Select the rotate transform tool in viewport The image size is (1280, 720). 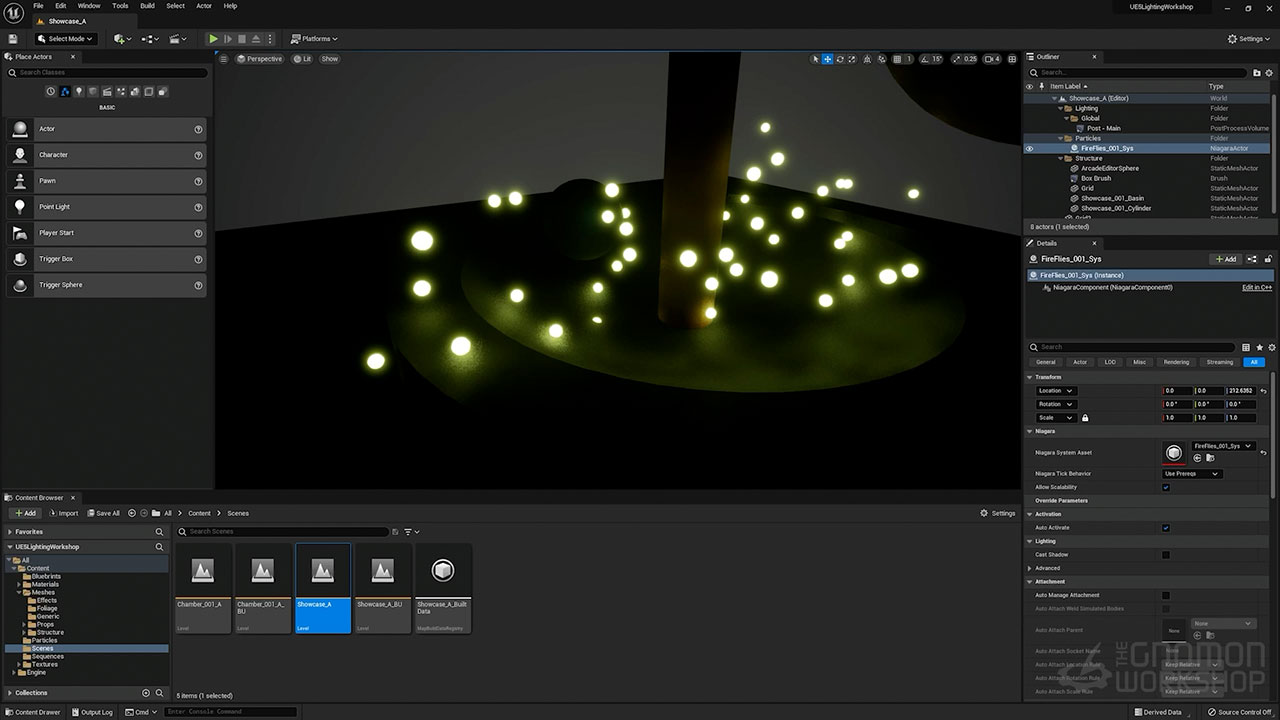coord(840,59)
